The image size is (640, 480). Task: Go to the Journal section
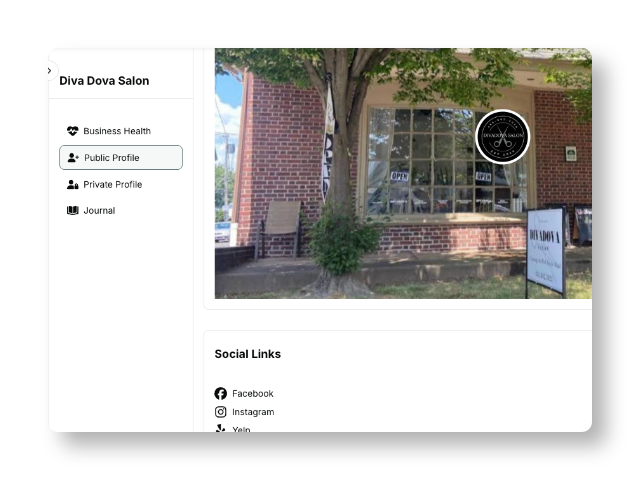[x=121, y=211]
